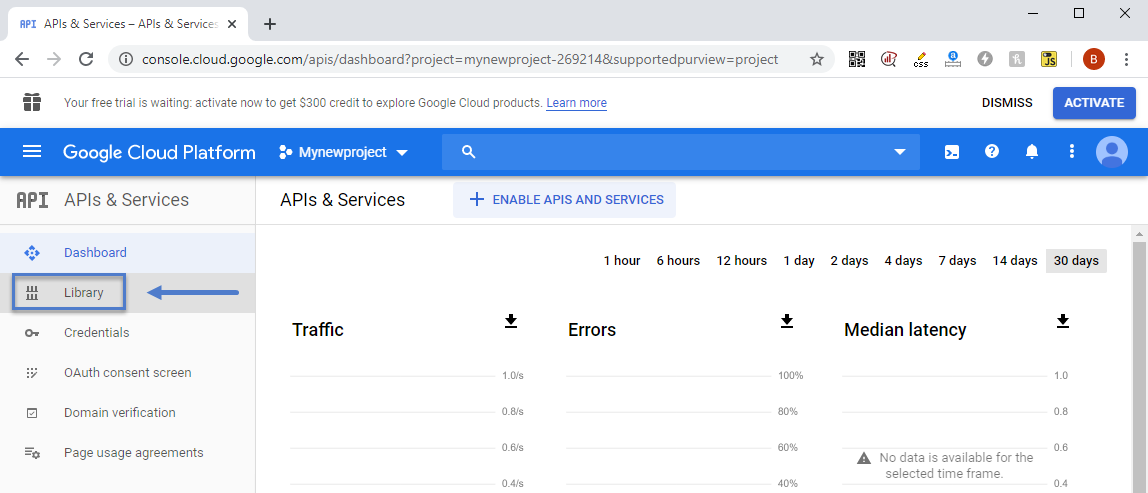Click the Google Cloud Platform logo text
This screenshot has width=1148, height=493.
(159, 152)
